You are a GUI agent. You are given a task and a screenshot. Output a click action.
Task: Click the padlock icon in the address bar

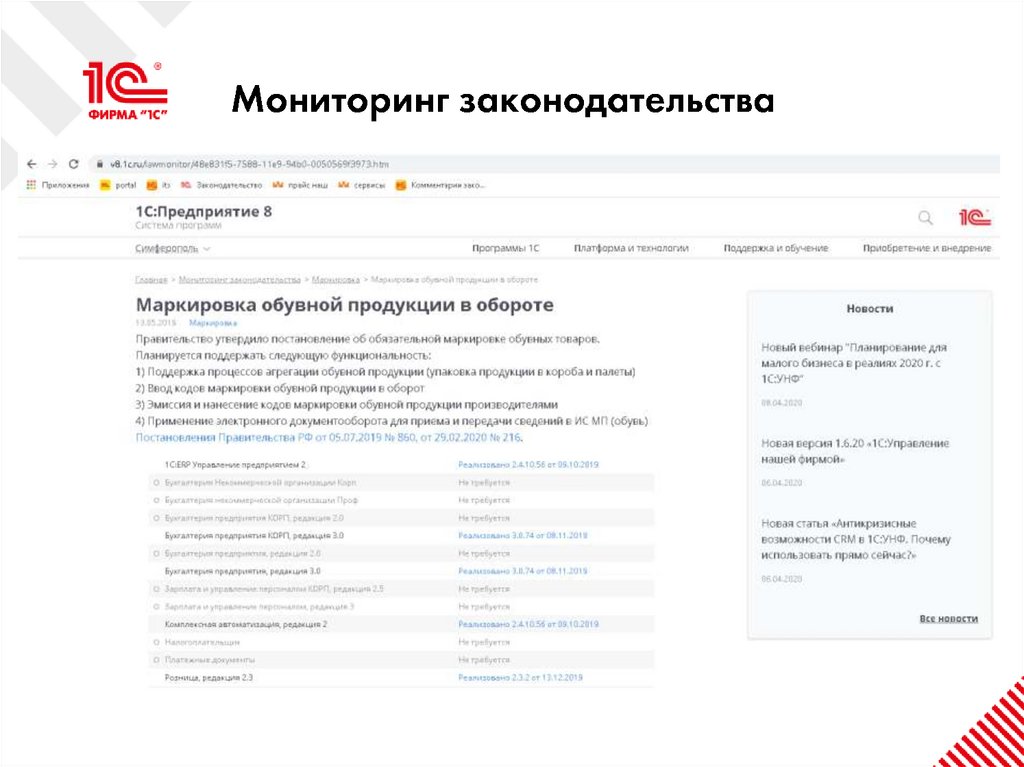click(100, 164)
